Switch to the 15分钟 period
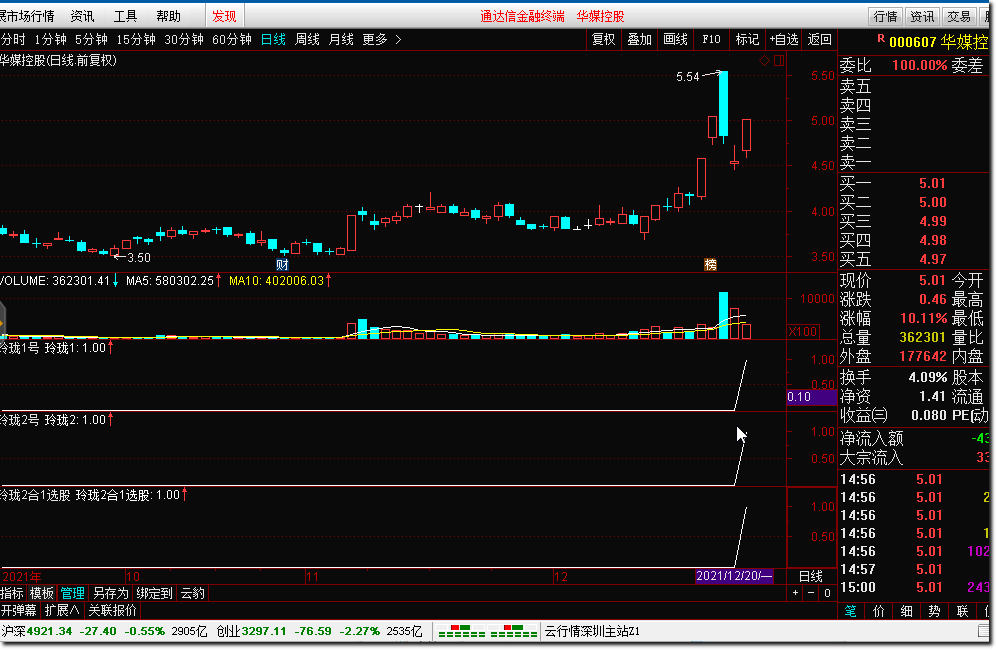 [x=136, y=39]
